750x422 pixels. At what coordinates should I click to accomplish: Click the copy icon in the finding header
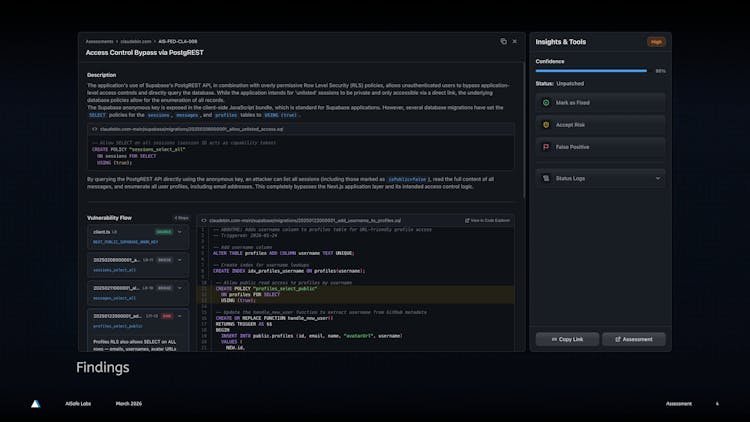pos(503,42)
